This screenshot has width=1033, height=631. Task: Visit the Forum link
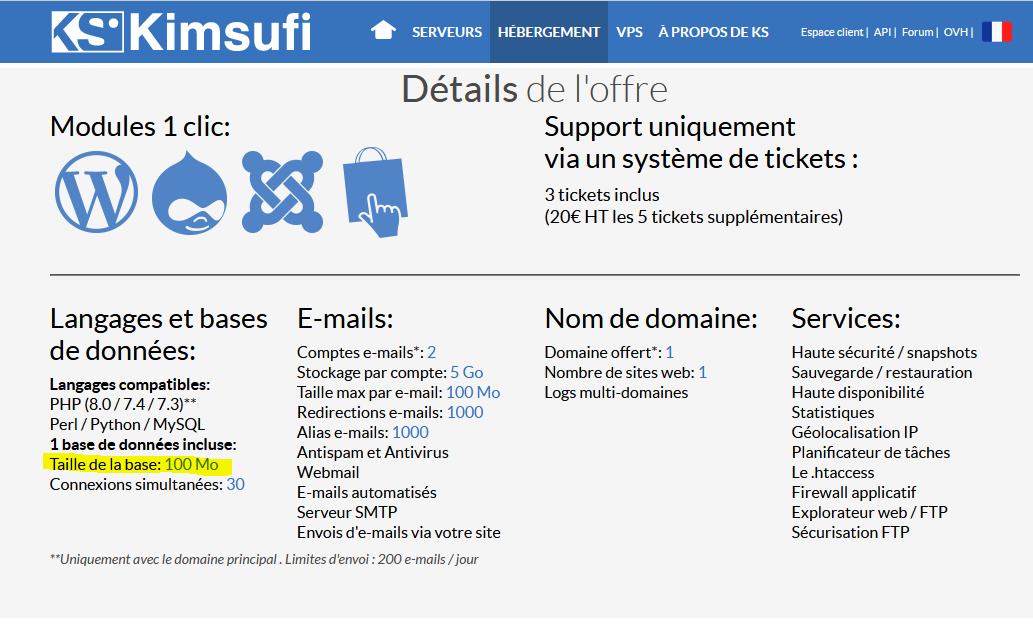pos(916,32)
